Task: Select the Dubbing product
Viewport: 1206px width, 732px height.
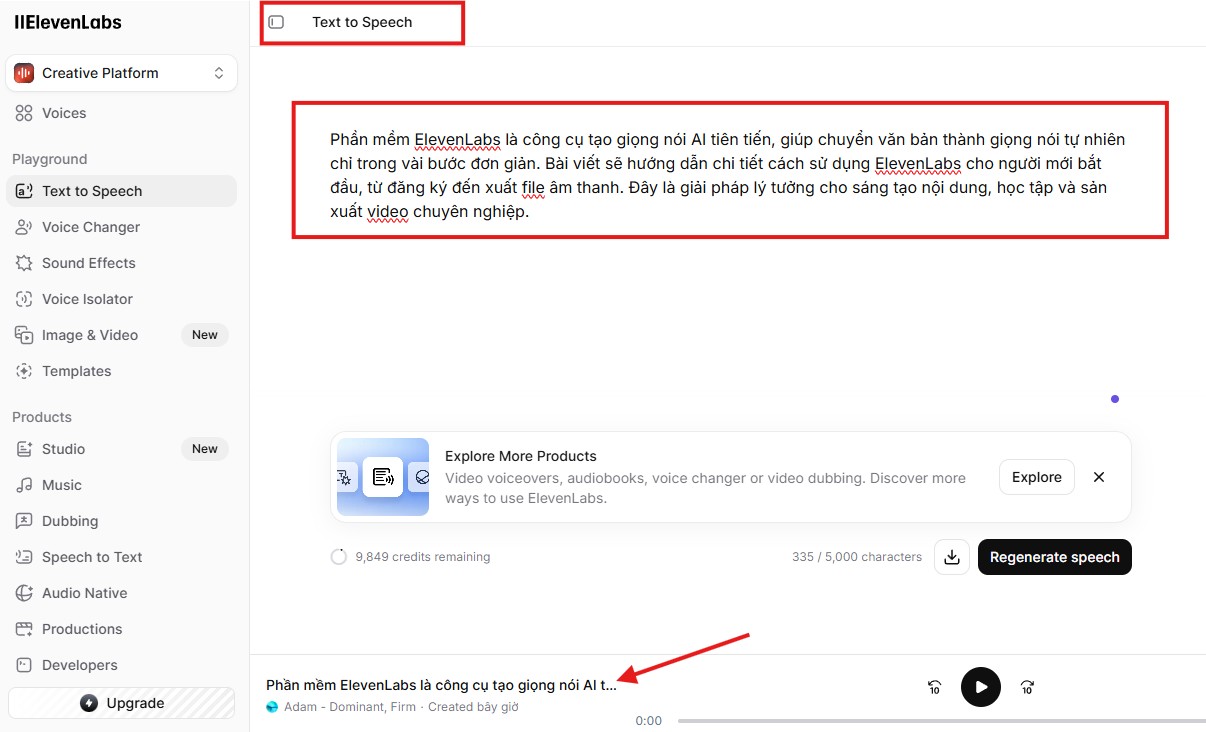Action: pos(70,521)
